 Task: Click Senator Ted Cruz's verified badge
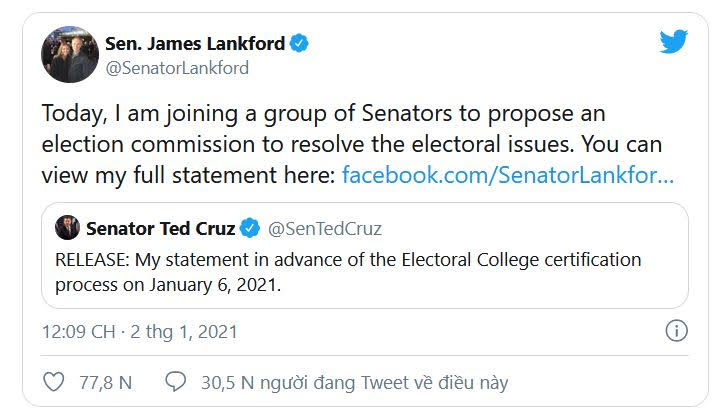pos(250,228)
